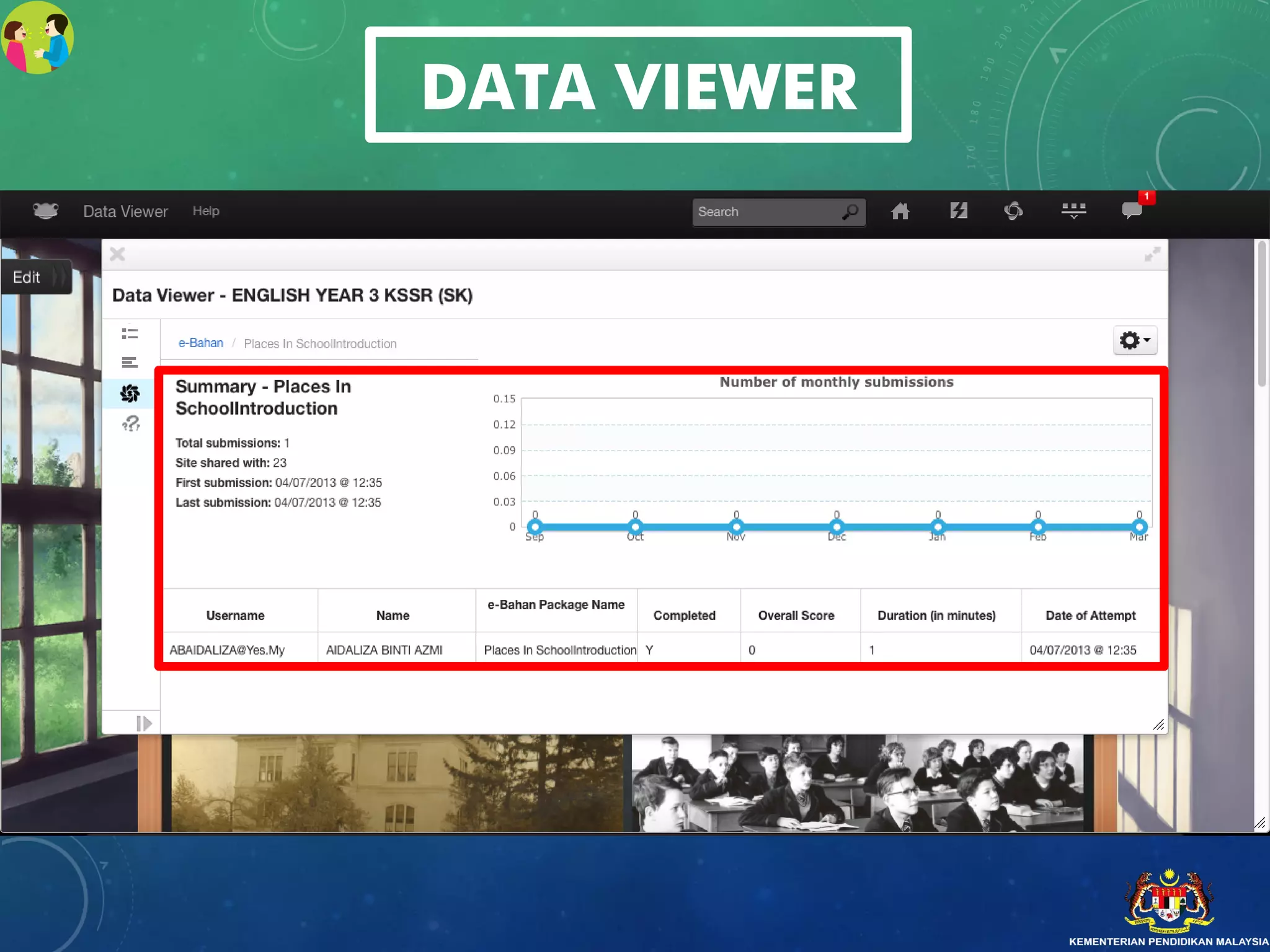Sort by the Username column header
This screenshot has width=1270, height=952.
click(x=235, y=615)
